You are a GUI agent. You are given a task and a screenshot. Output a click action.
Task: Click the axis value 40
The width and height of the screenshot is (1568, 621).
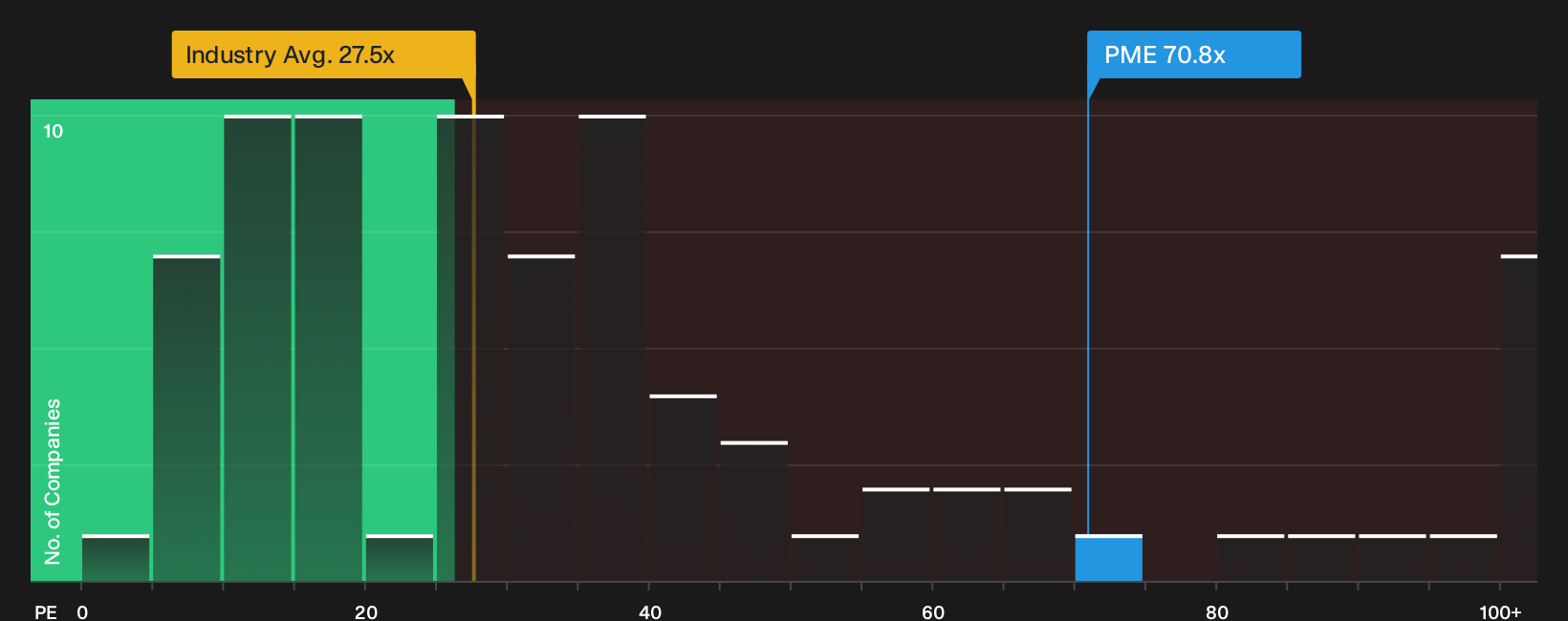coord(650,611)
